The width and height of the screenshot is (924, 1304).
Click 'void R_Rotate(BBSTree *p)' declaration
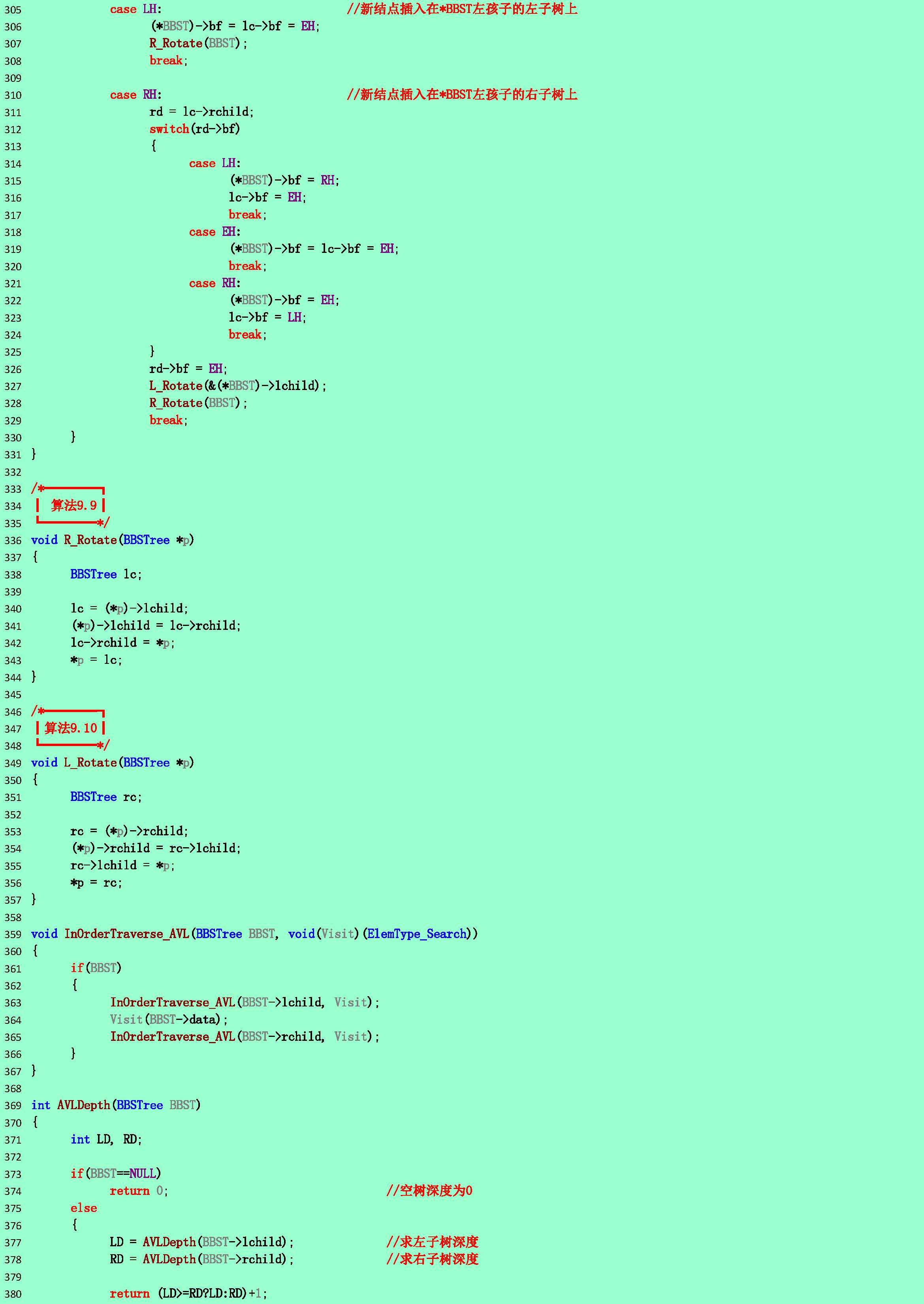tap(113, 540)
